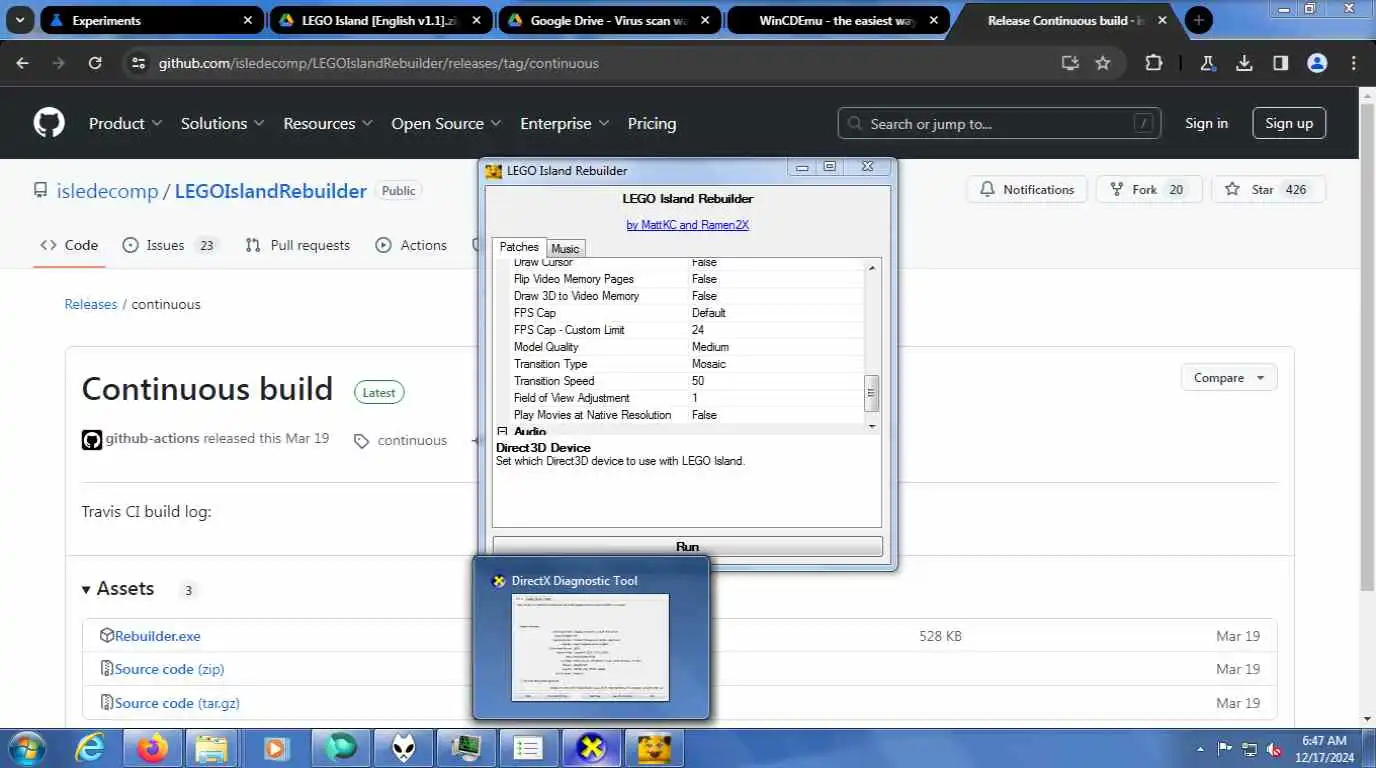The image size is (1376, 768).
Task: Click Sign up button on GitHub
Action: [1289, 123]
